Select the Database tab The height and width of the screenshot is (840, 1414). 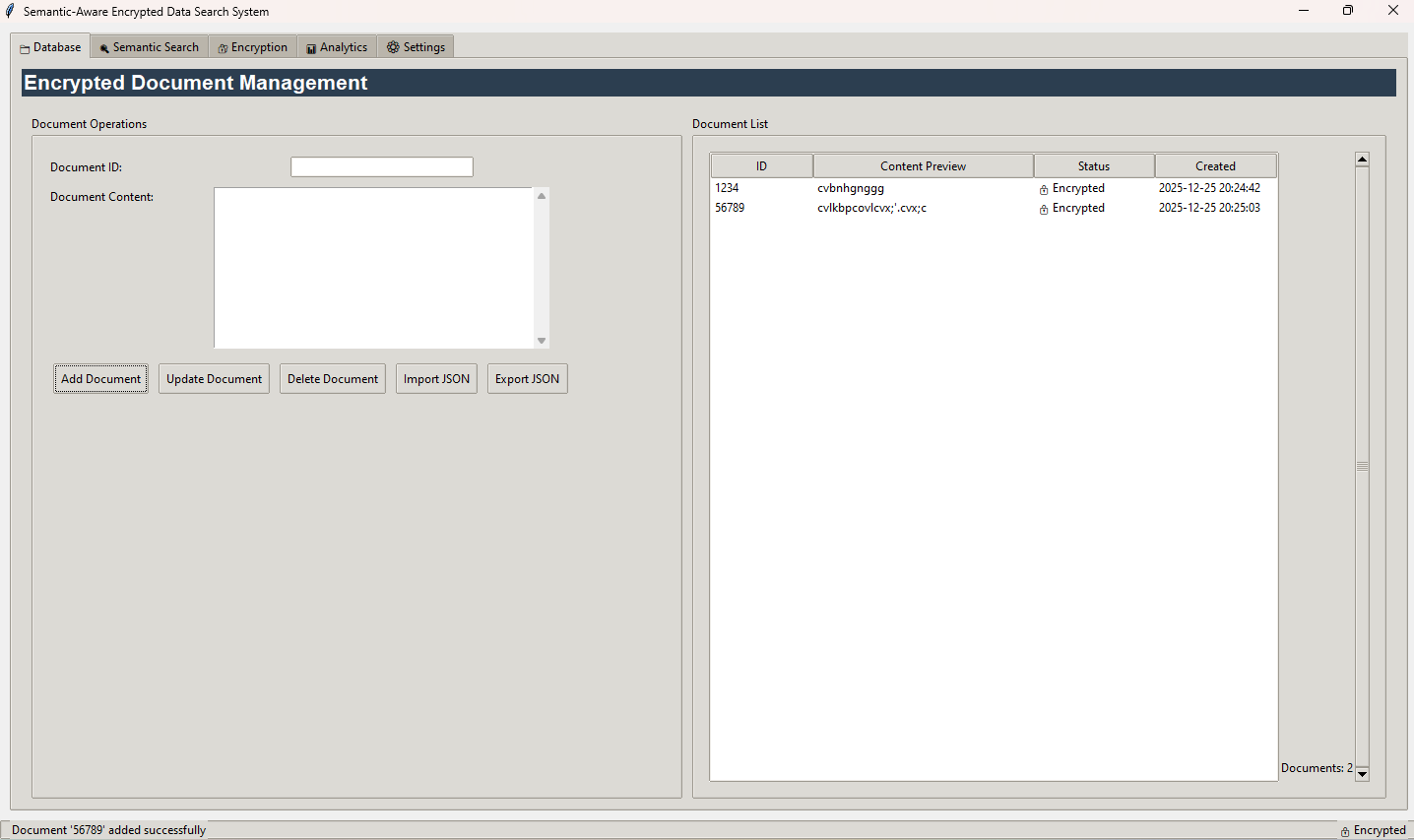50,47
